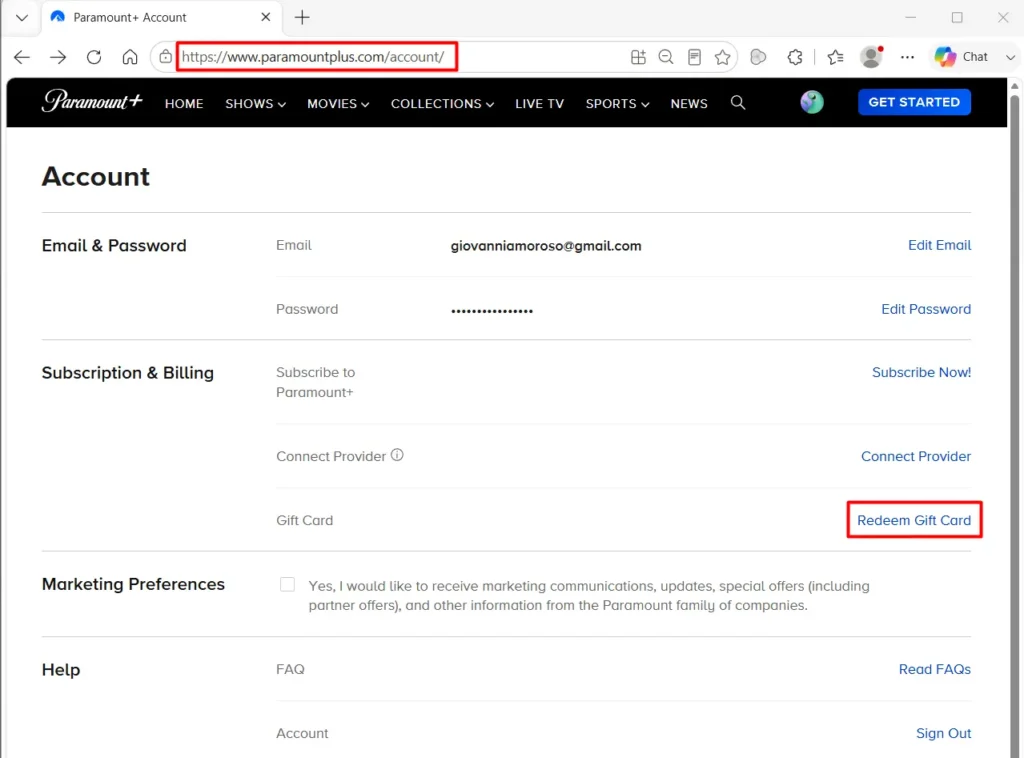Screen dimensions: 1024x758
Task: Click the Email & Password heading
Action: 114,245
